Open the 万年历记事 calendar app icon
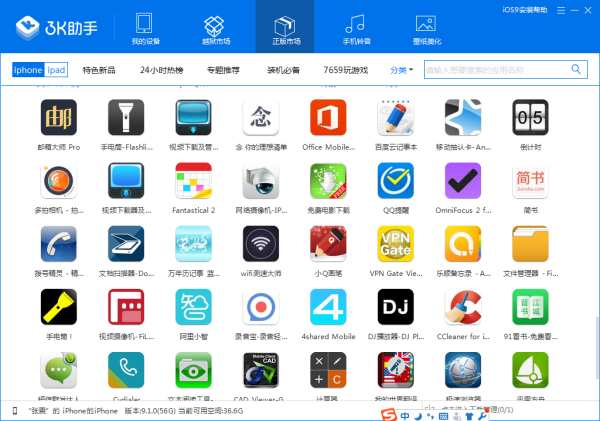The width and height of the screenshot is (600, 421). [193, 243]
